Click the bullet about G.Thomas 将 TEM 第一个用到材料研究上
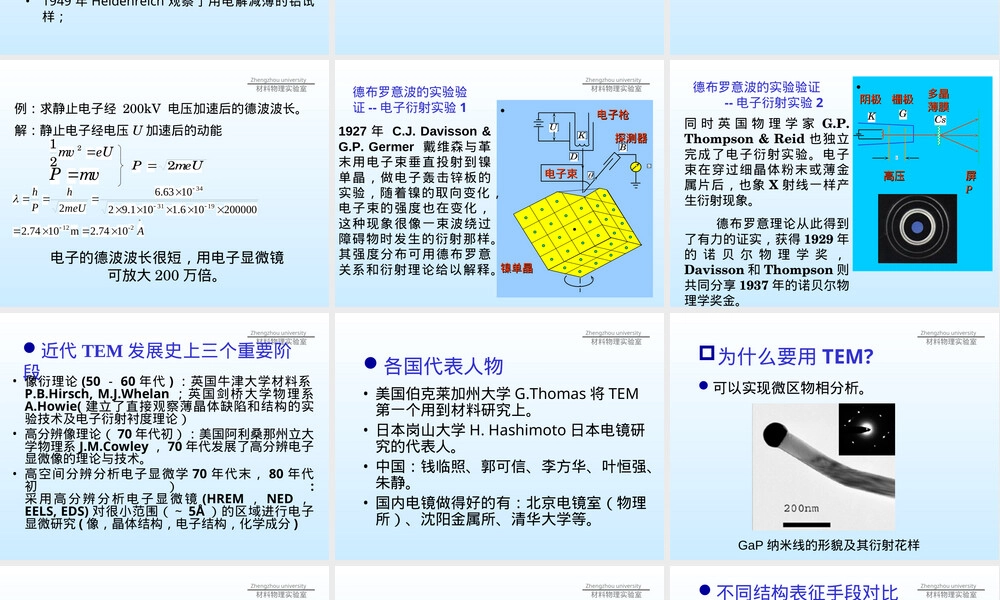The image size is (1000, 600). (x=507, y=402)
